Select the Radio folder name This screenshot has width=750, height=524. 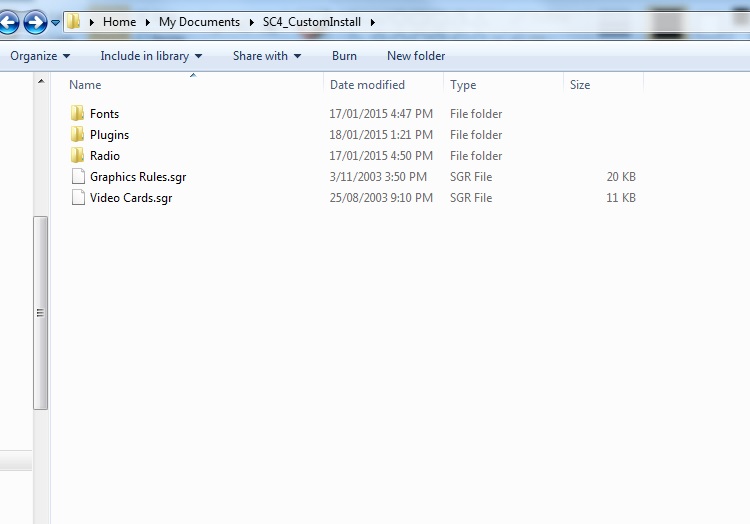105,156
